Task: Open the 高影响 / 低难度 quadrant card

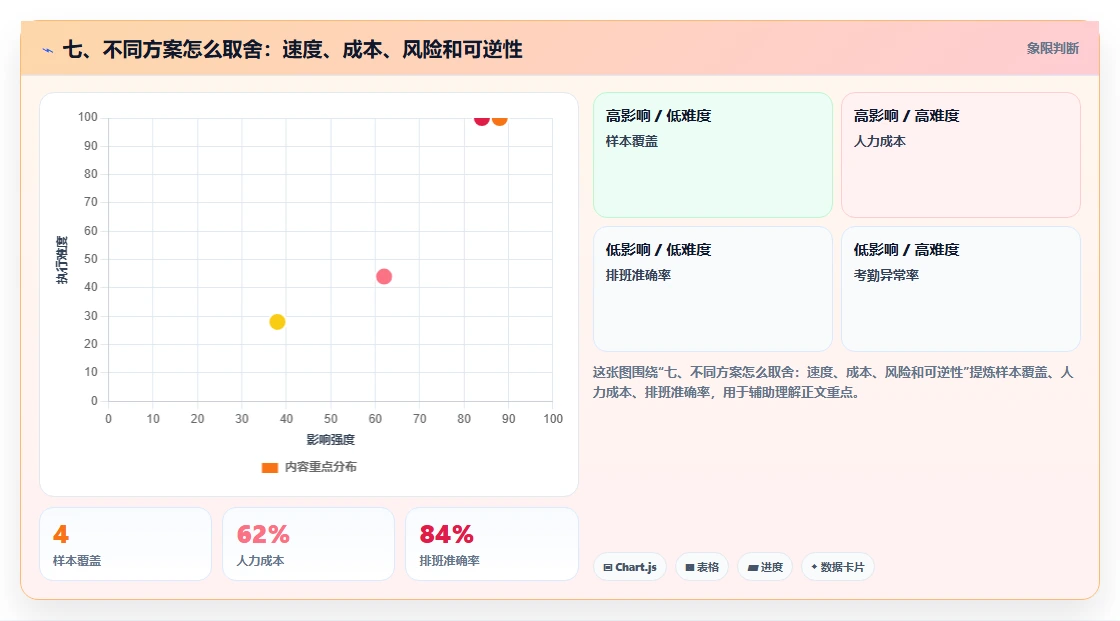Action: 713,155
